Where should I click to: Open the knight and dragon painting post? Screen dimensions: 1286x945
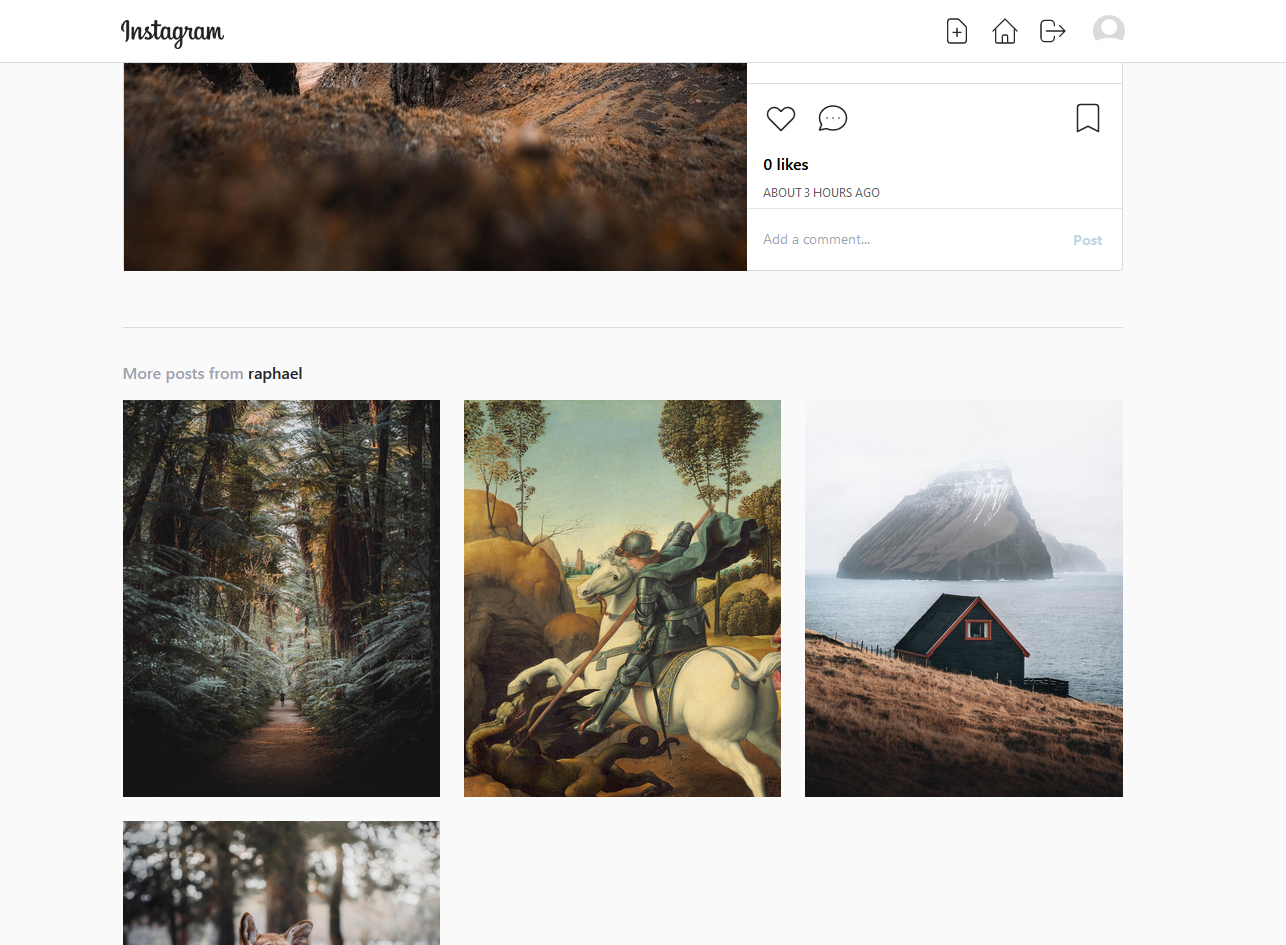click(622, 598)
